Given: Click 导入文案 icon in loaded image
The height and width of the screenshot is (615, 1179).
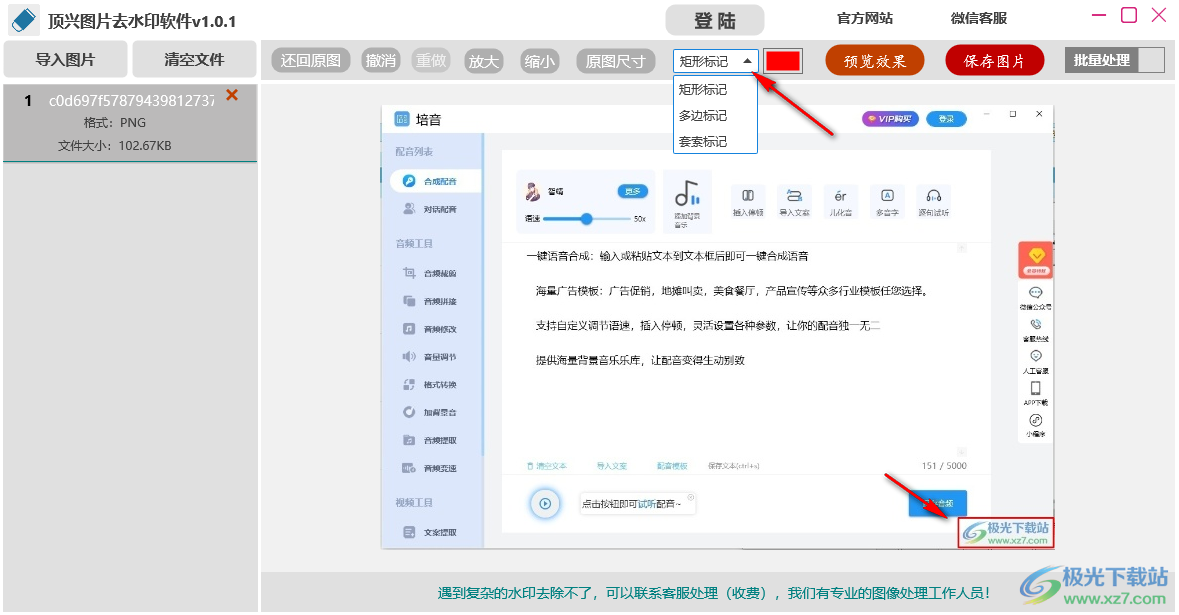Looking at the screenshot, I should (x=794, y=201).
